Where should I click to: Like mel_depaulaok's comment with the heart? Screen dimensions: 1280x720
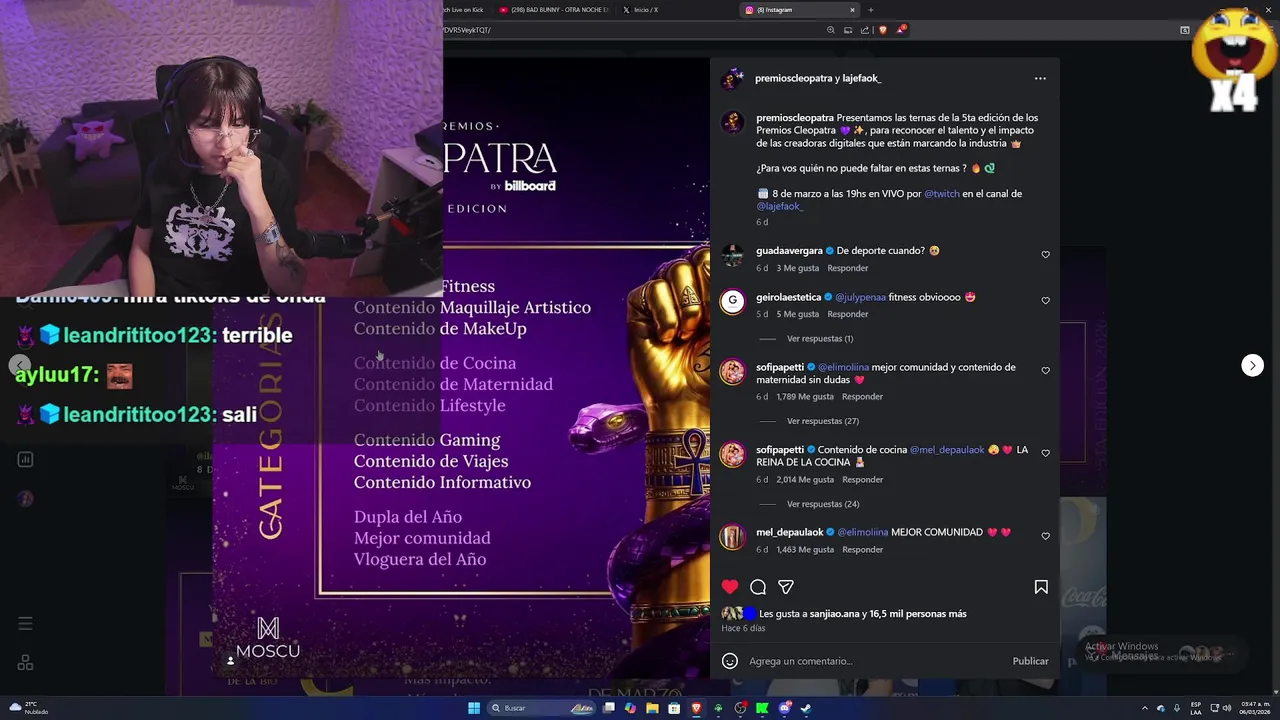click(x=1046, y=537)
